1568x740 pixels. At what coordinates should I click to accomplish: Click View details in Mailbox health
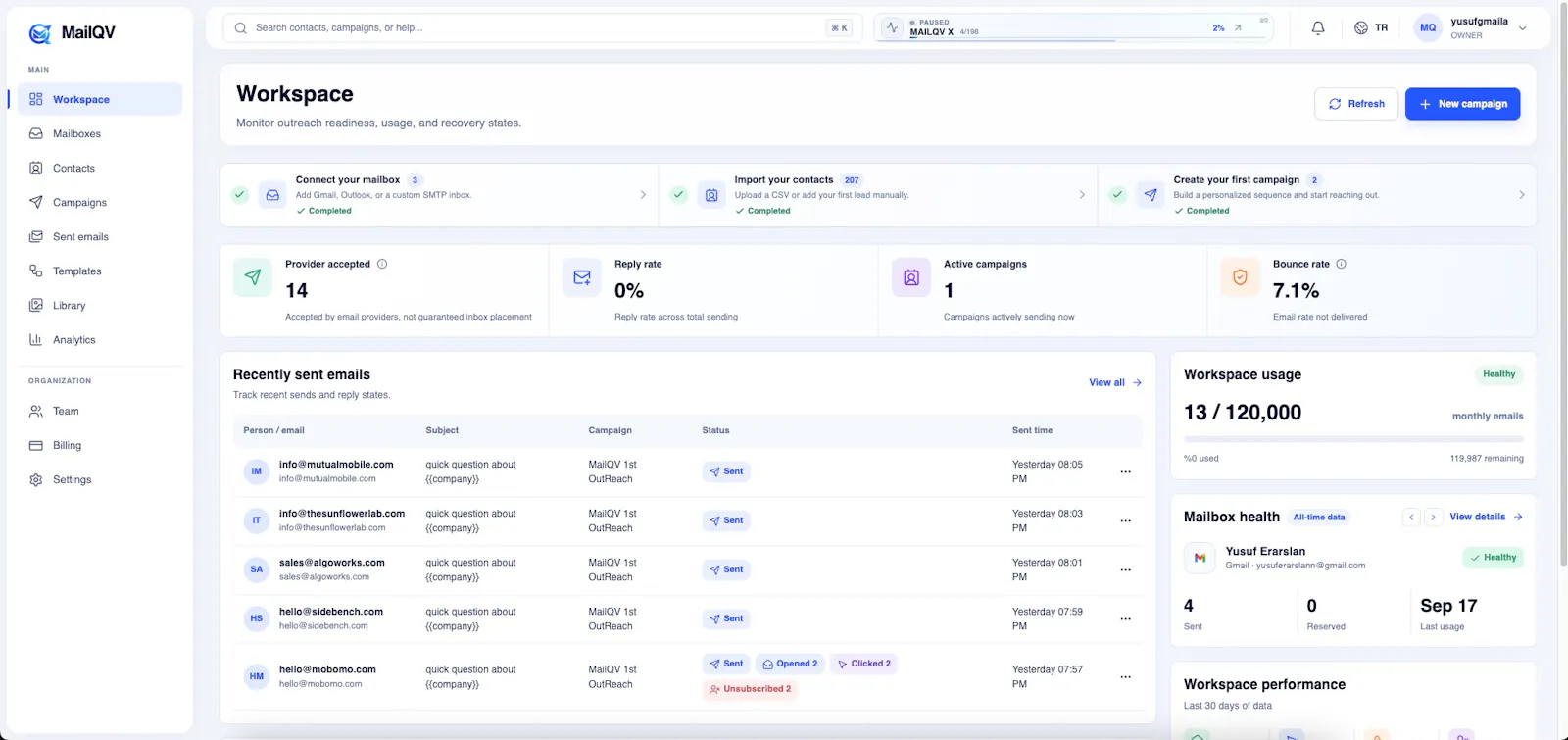pyautogui.click(x=1486, y=517)
